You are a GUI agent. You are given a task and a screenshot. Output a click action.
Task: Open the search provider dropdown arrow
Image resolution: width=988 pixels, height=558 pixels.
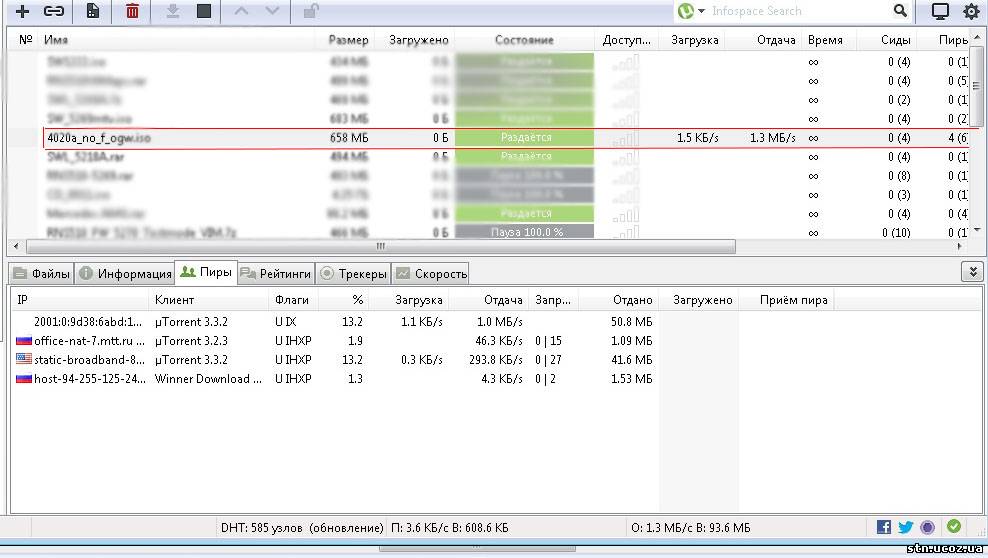(702, 11)
